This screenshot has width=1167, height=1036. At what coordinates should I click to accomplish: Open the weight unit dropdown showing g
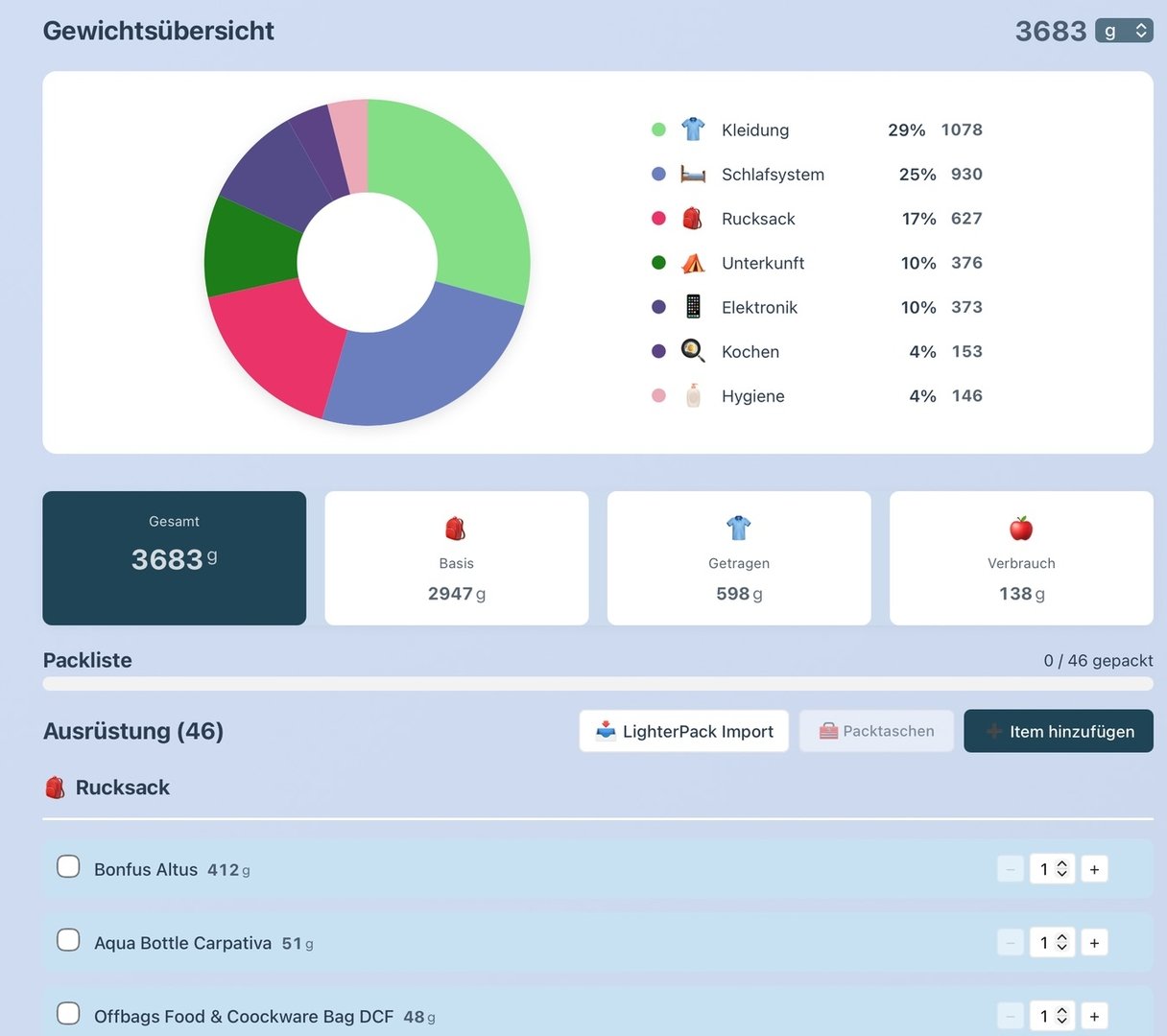(x=1124, y=31)
